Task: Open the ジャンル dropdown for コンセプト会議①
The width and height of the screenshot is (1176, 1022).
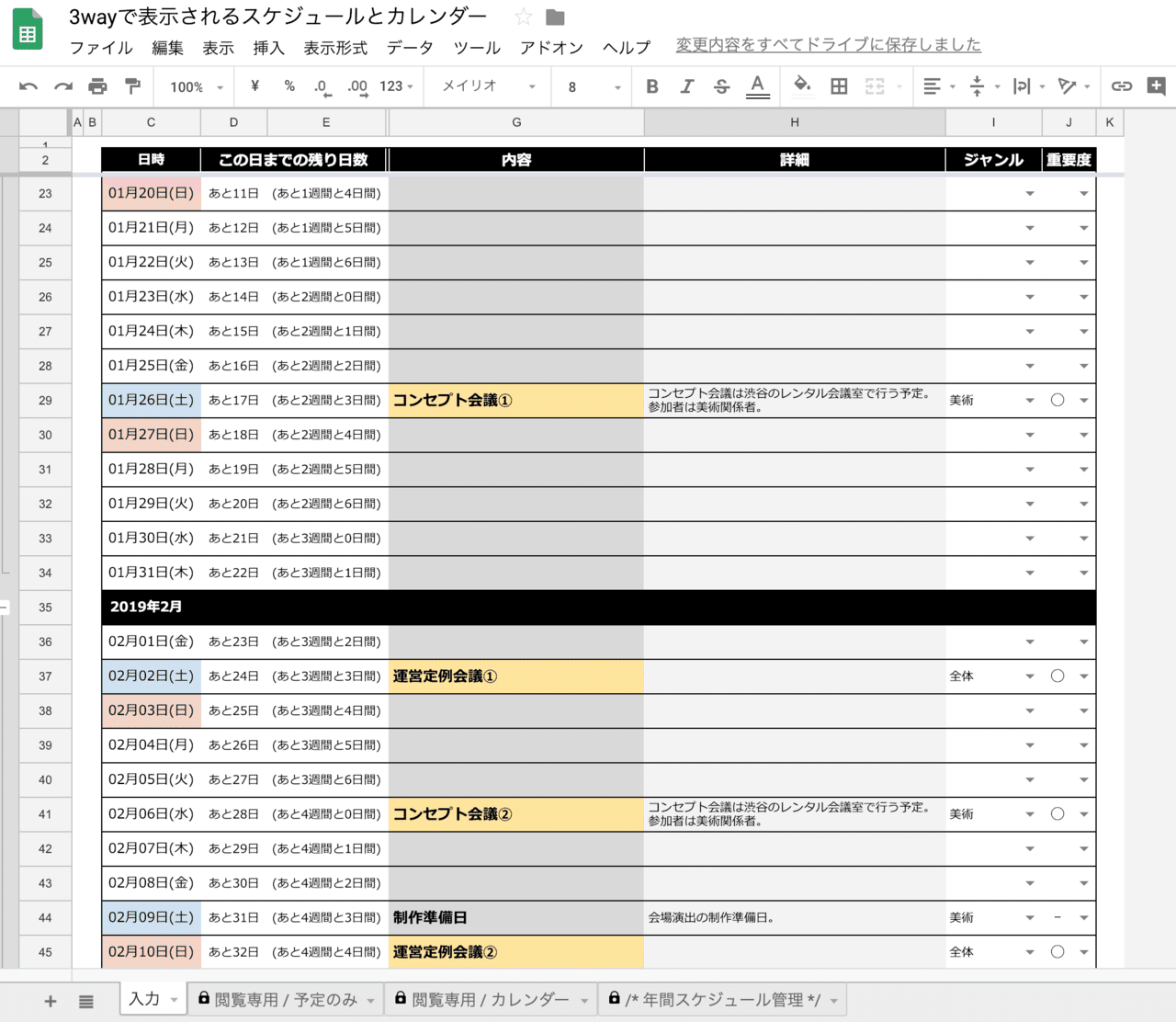Action: pos(1029,400)
